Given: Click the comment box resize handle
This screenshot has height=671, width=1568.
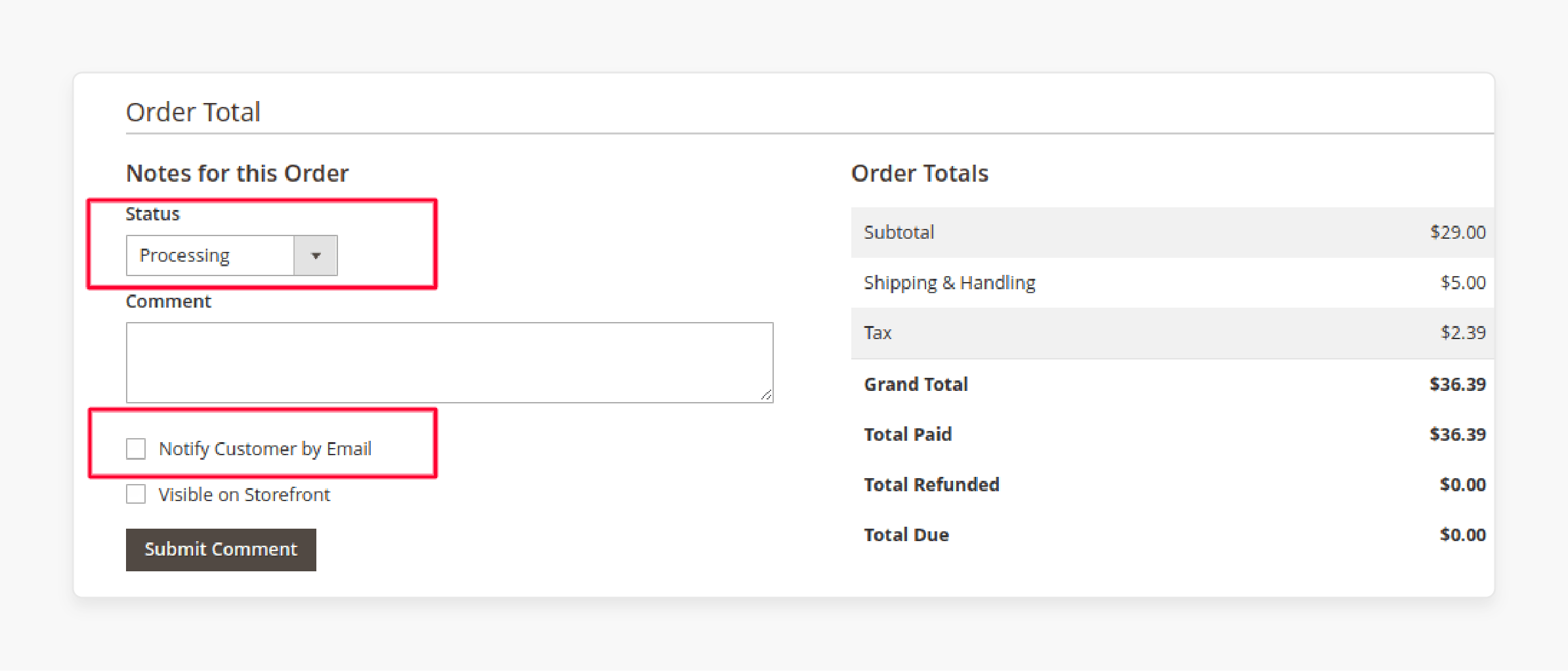Looking at the screenshot, I should click(x=766, y=395).
